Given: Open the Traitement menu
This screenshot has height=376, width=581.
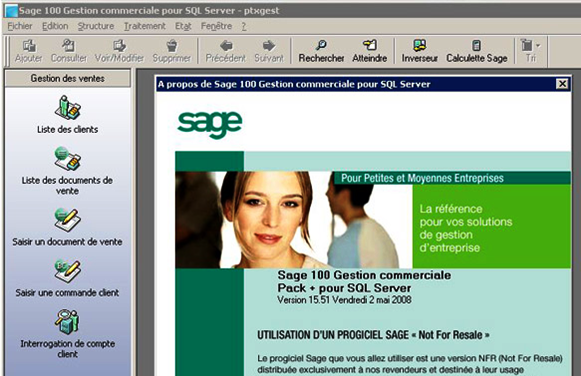Looking at the screenshot, I should tap(145, 26).
